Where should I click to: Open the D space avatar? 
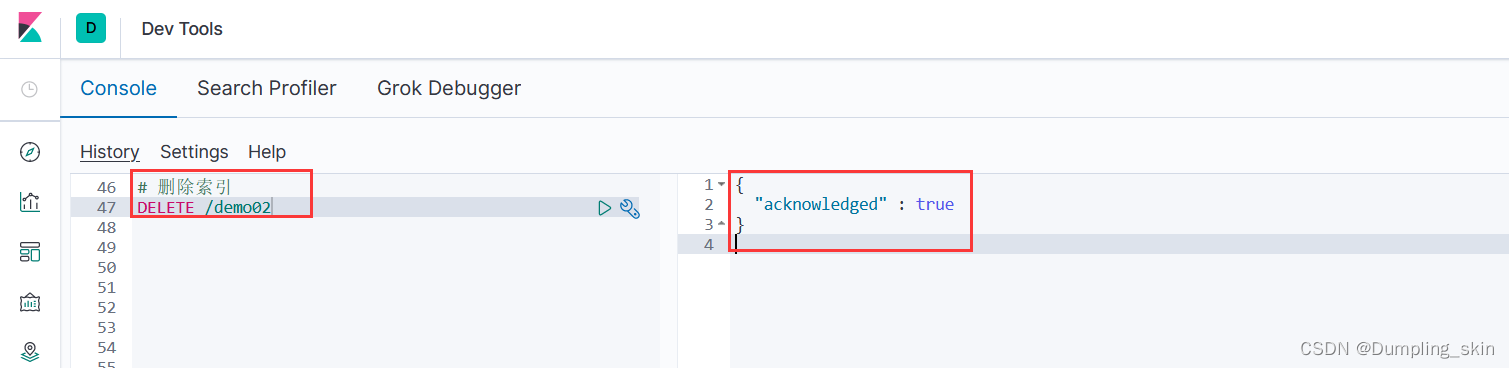coord(91,28)
